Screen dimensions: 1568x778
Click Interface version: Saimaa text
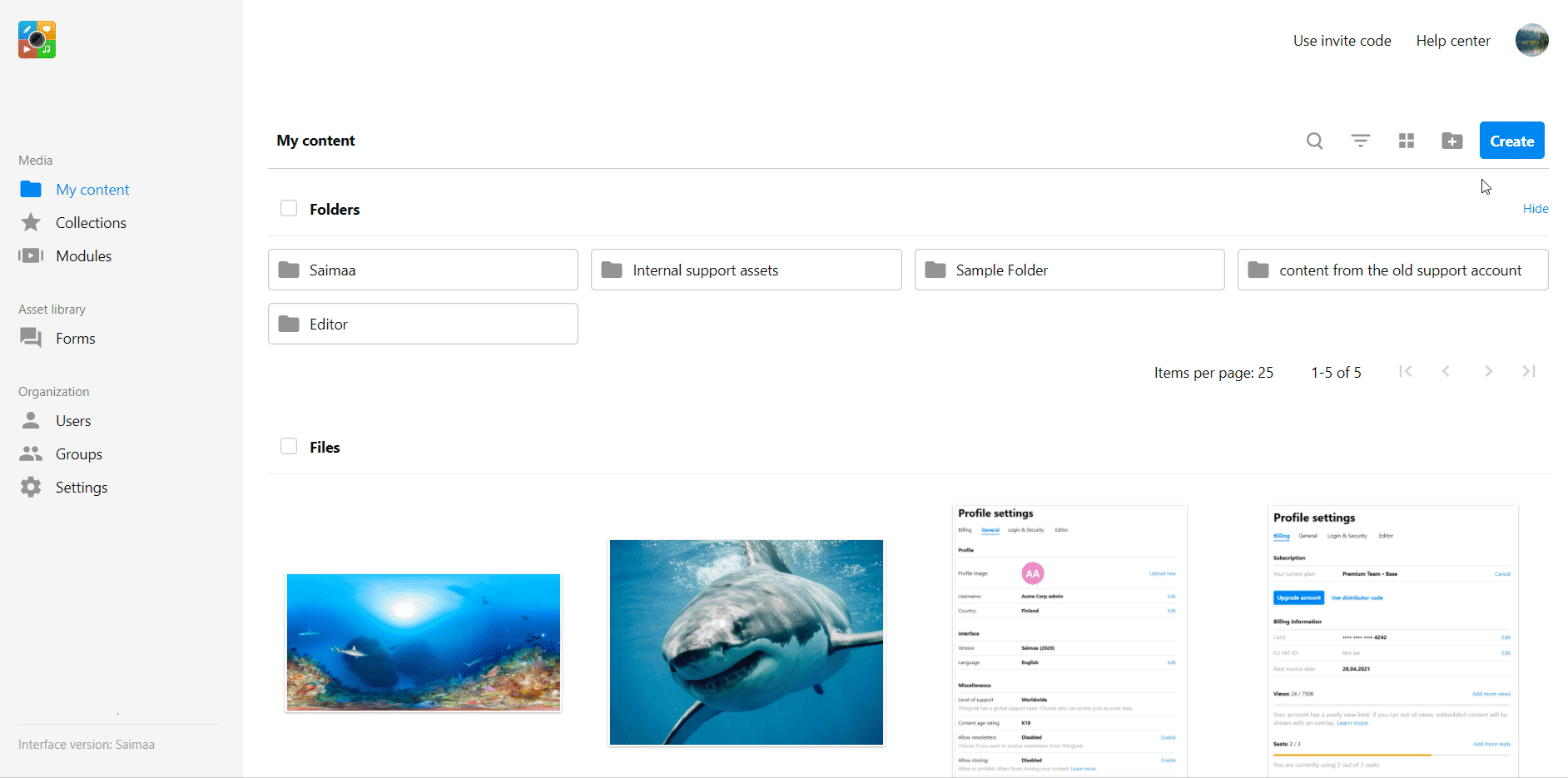pyautogui.click(x=87, y=745)
